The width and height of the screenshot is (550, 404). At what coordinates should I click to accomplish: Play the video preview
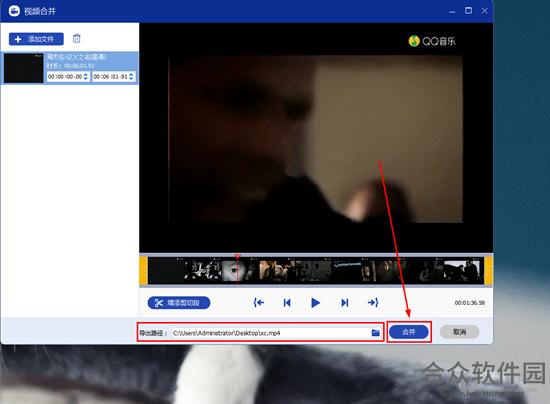pyautogui.click(x=315, y=303)
